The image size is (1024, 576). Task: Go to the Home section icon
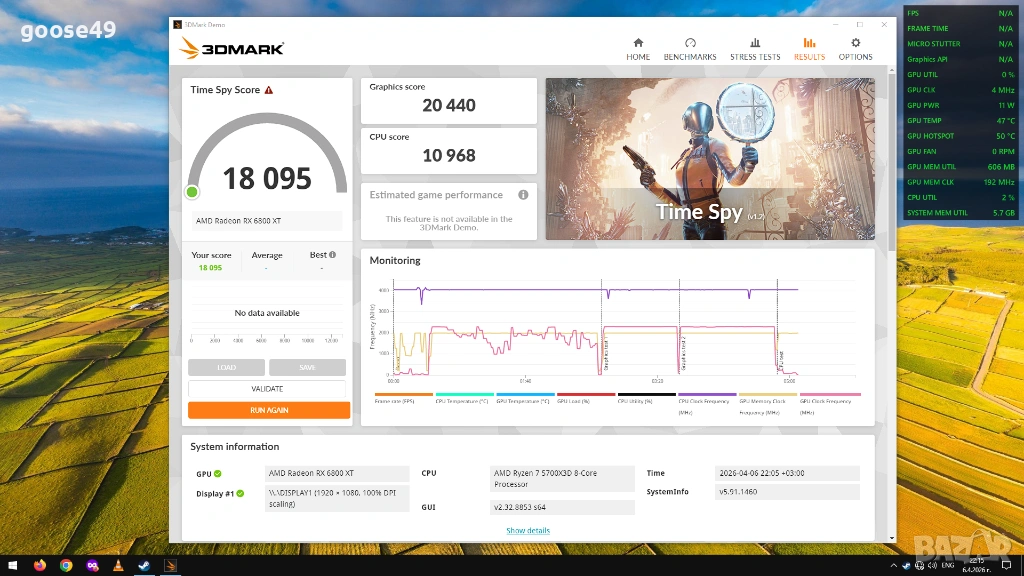click(638, 43)
